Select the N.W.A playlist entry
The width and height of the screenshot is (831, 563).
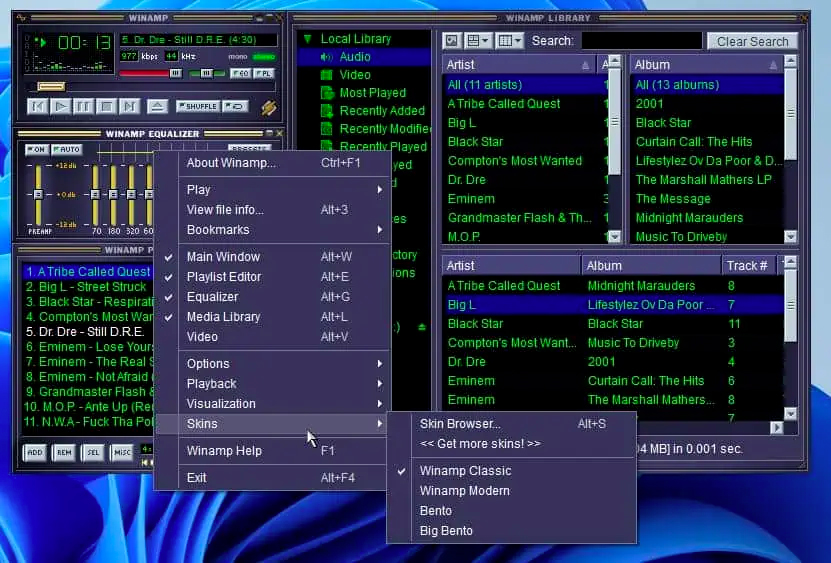tap(87, 422)
